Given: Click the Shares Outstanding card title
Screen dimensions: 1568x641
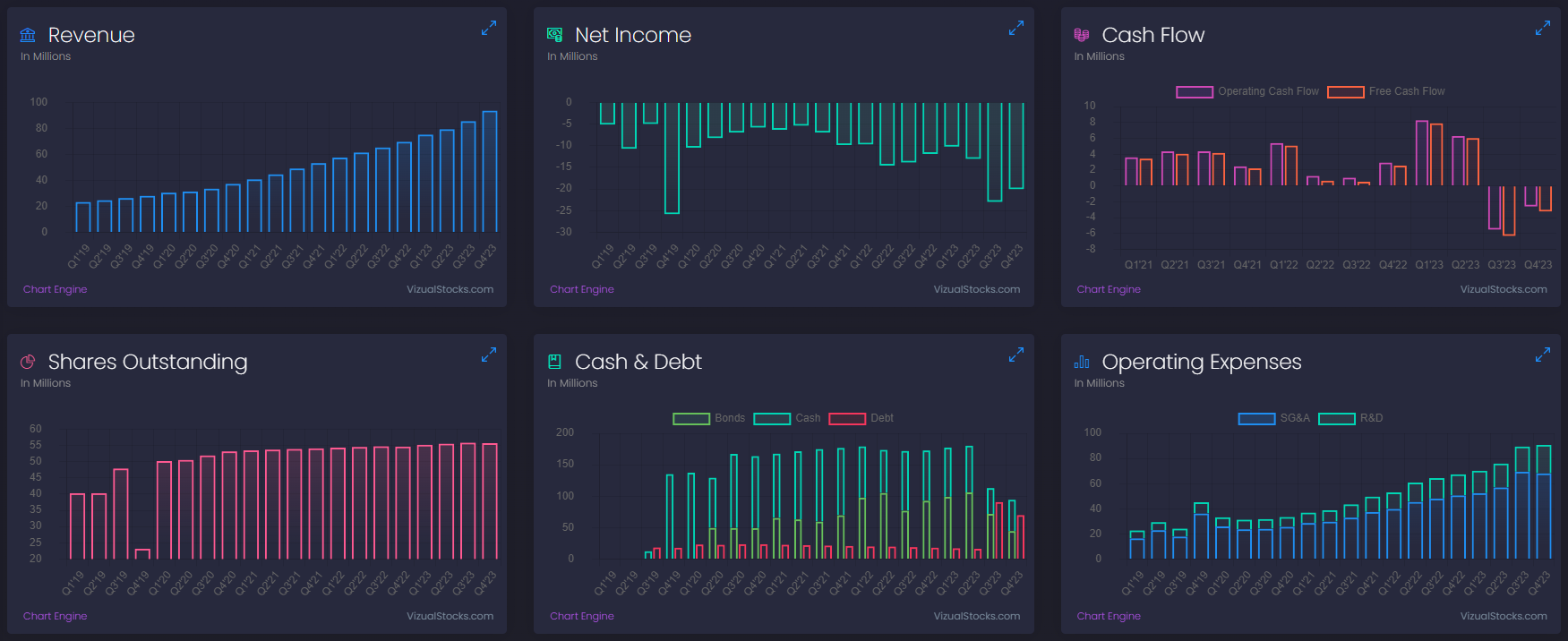Looking at the screenshot, I should [x=148, y=362].
